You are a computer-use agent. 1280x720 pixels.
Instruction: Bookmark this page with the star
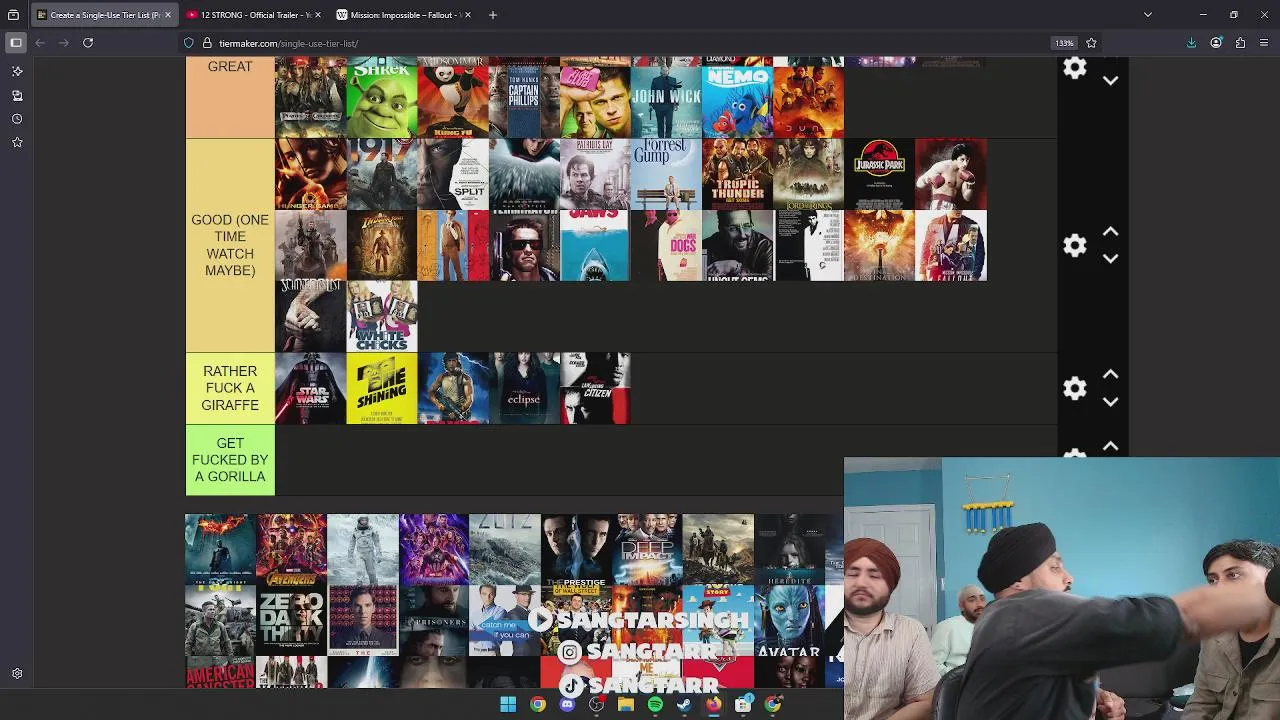pyautogui.click(x=1091, y=43)
